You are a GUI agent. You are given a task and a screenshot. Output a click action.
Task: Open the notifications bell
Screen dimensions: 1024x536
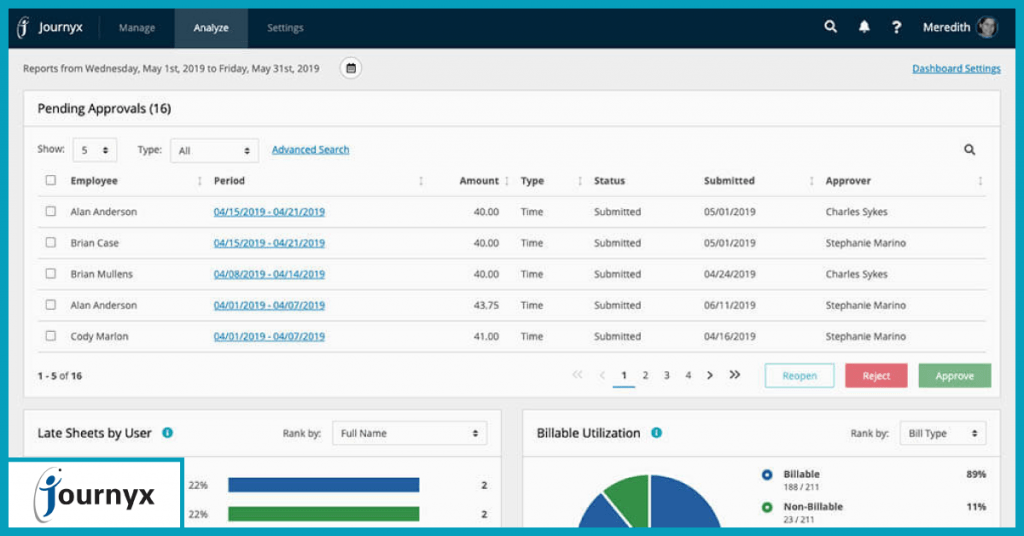(x=864, y=27)
